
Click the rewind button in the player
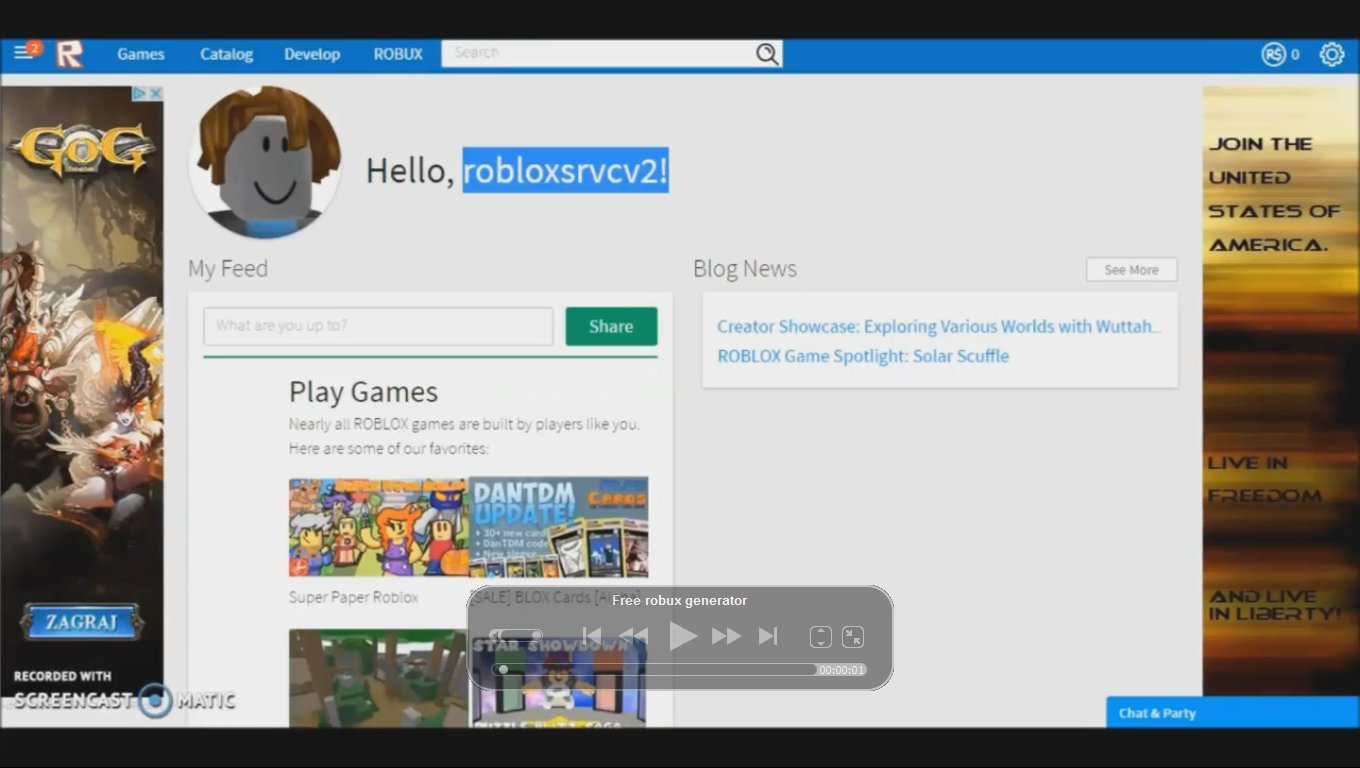click(635, 636)
